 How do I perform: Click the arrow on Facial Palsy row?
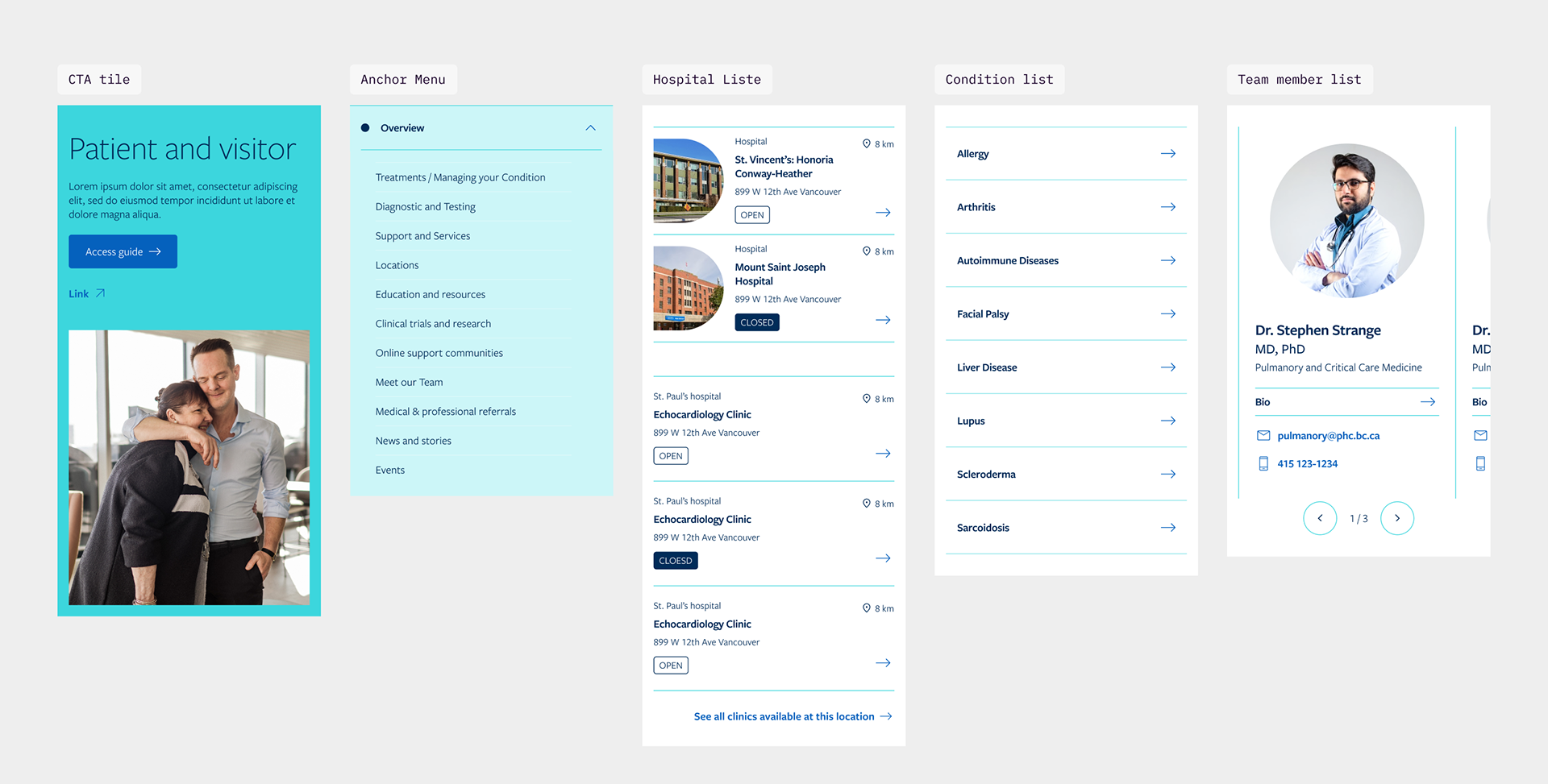1167,313
